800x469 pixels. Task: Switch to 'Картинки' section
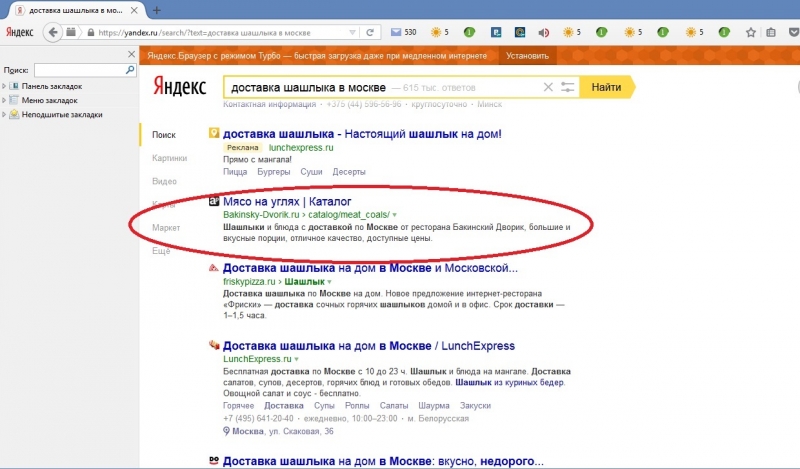click(x=169, y=158)
